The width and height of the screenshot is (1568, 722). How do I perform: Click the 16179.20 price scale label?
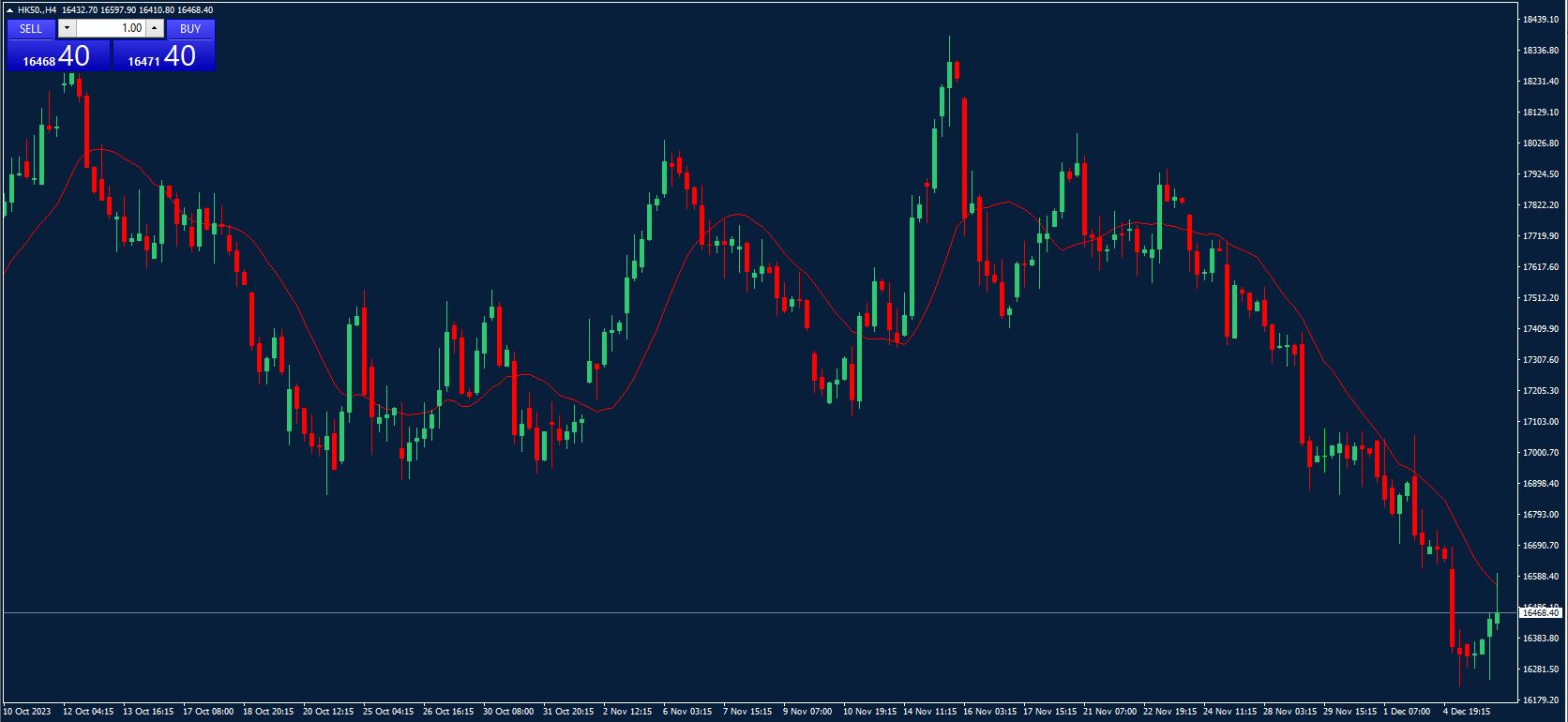coord(1541,699)
